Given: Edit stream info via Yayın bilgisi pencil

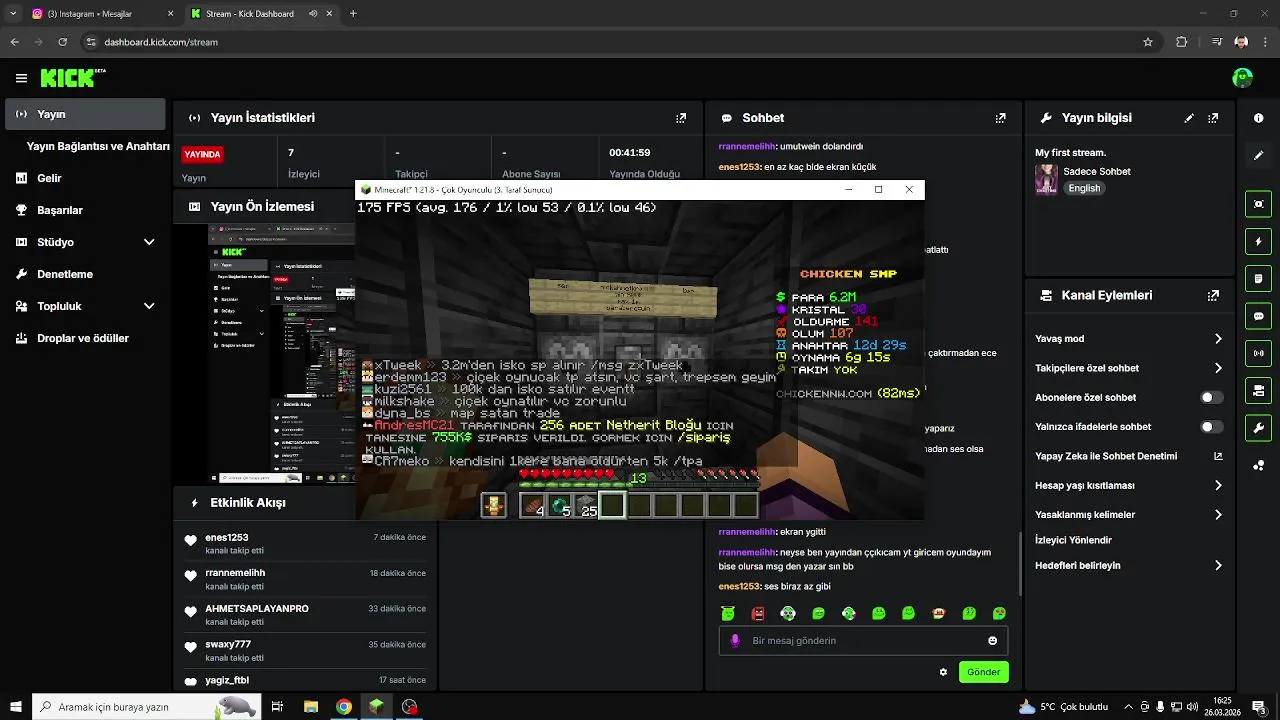Looking at the screenshot, I should coord(1189,118).
